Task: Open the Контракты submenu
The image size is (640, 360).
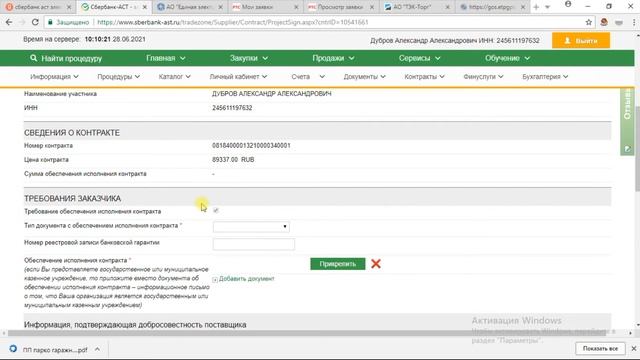Action: click(424, 77)
